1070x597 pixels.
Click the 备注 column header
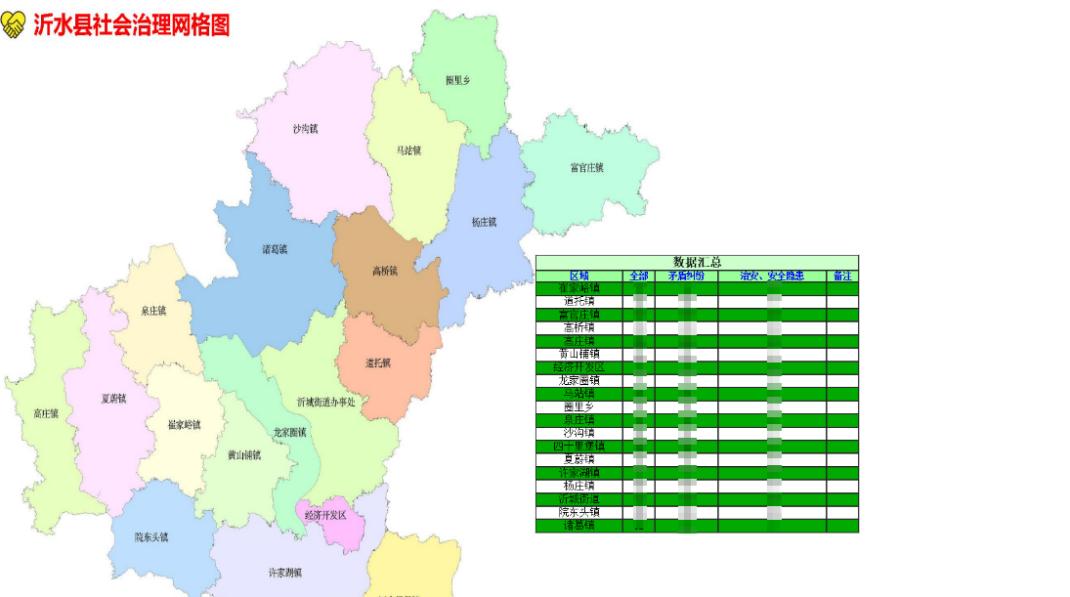pyautogui.click(x=842, y=276)
